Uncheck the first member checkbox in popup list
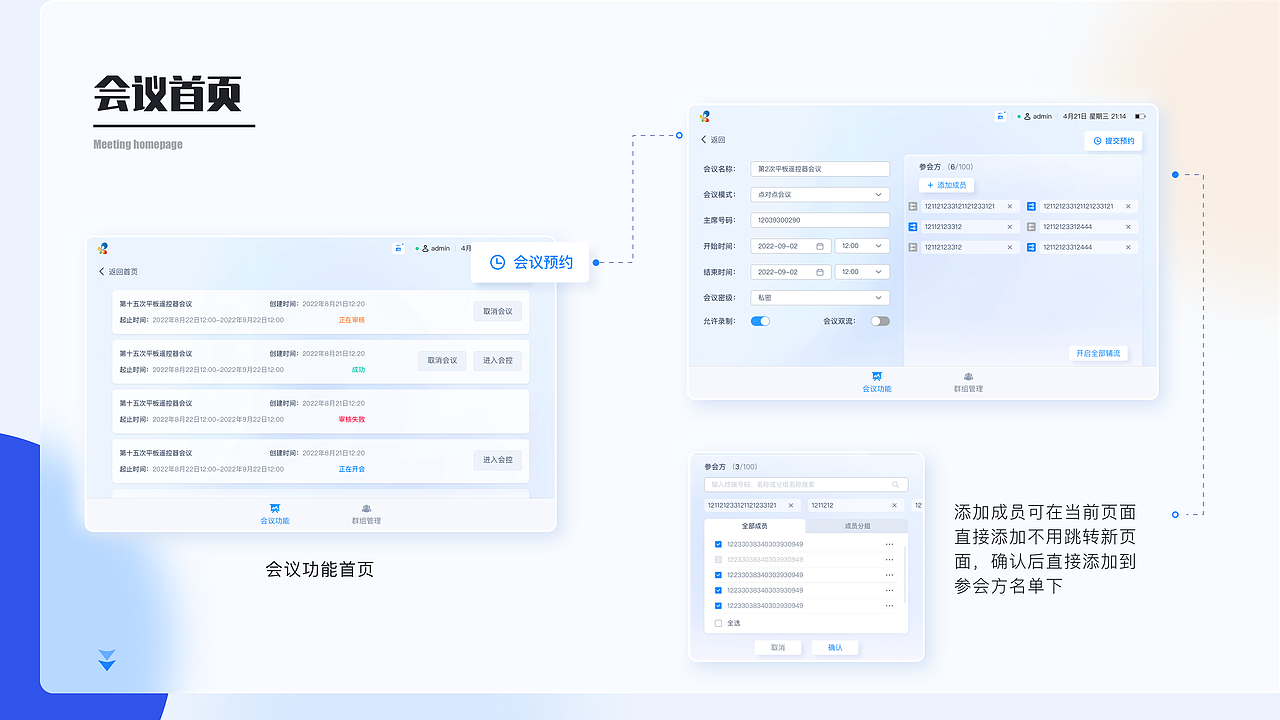Screen dimensions: 1280x720 [x=718, y=544]
